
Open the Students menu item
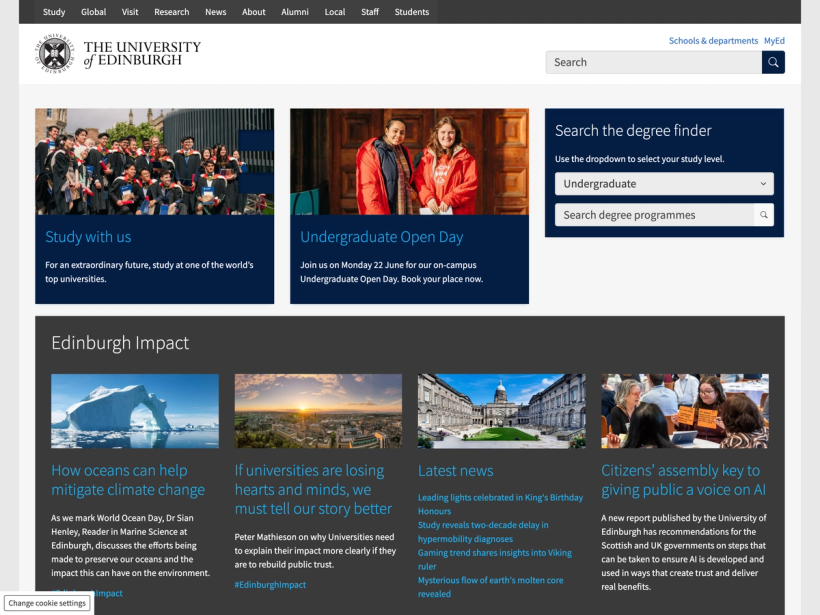[x=412, y=12]
